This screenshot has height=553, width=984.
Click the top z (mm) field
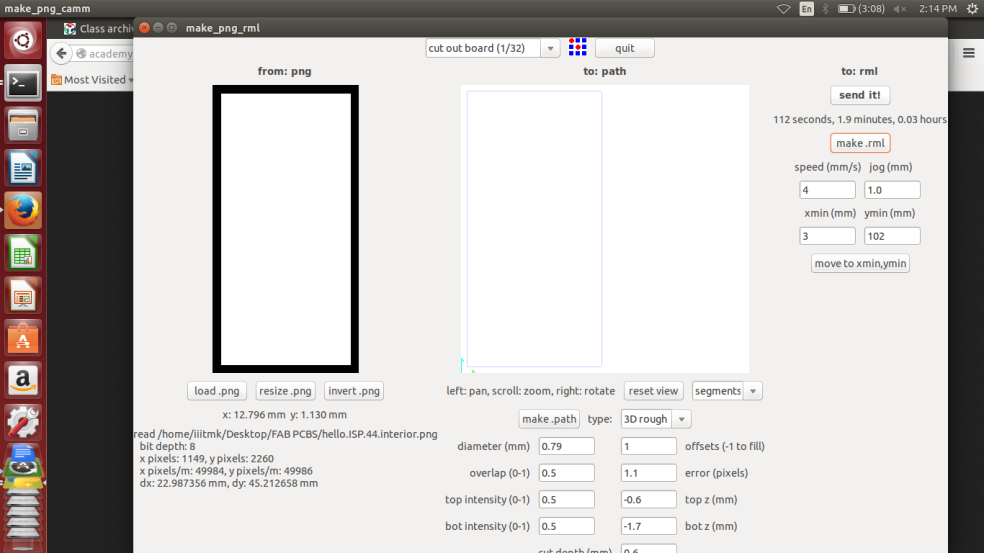coord(649,500)
